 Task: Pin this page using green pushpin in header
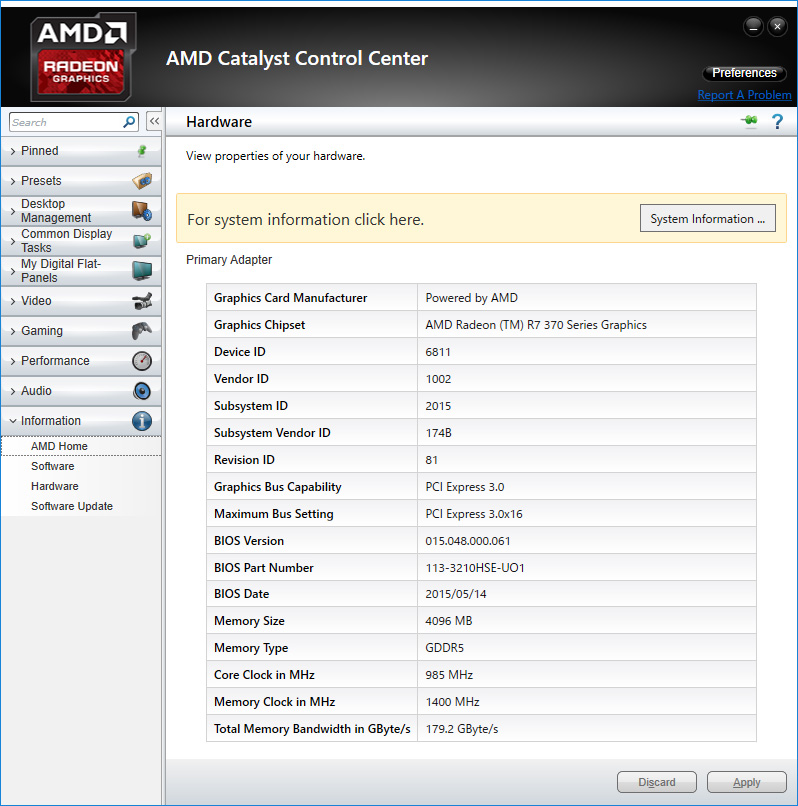750,121
